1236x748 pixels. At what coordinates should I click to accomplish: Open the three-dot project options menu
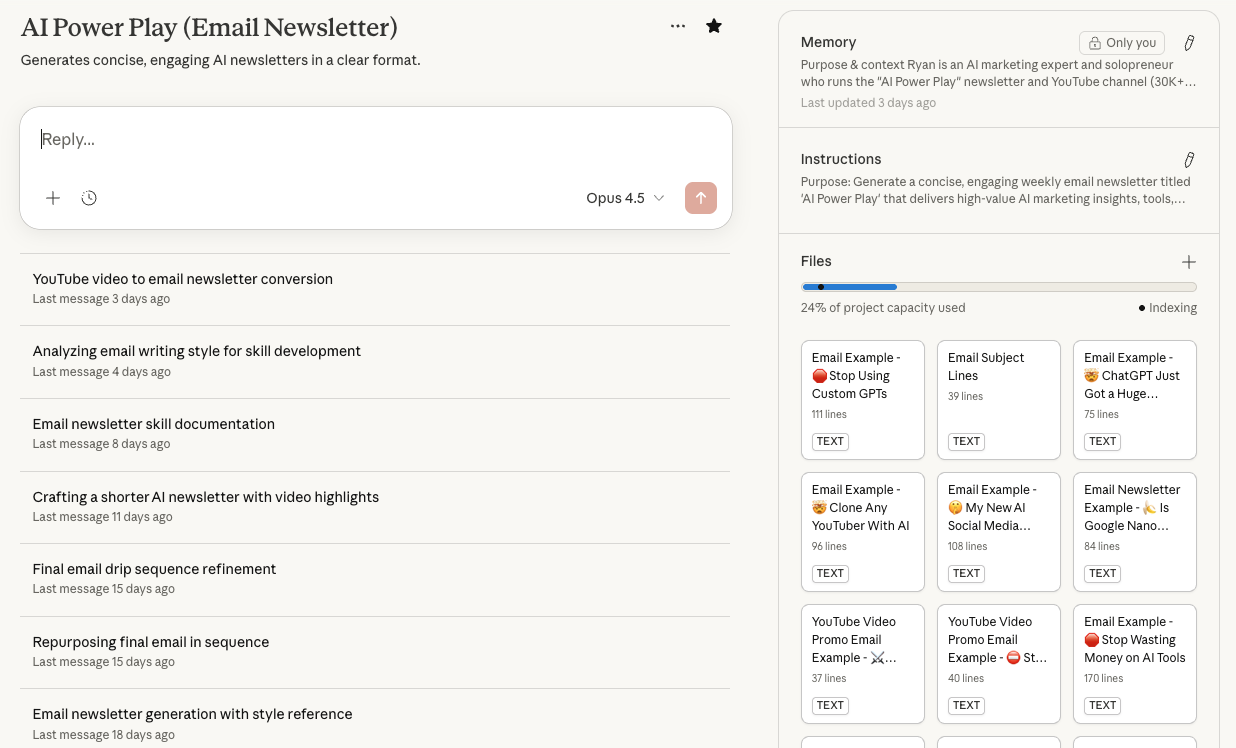(678, 26)
